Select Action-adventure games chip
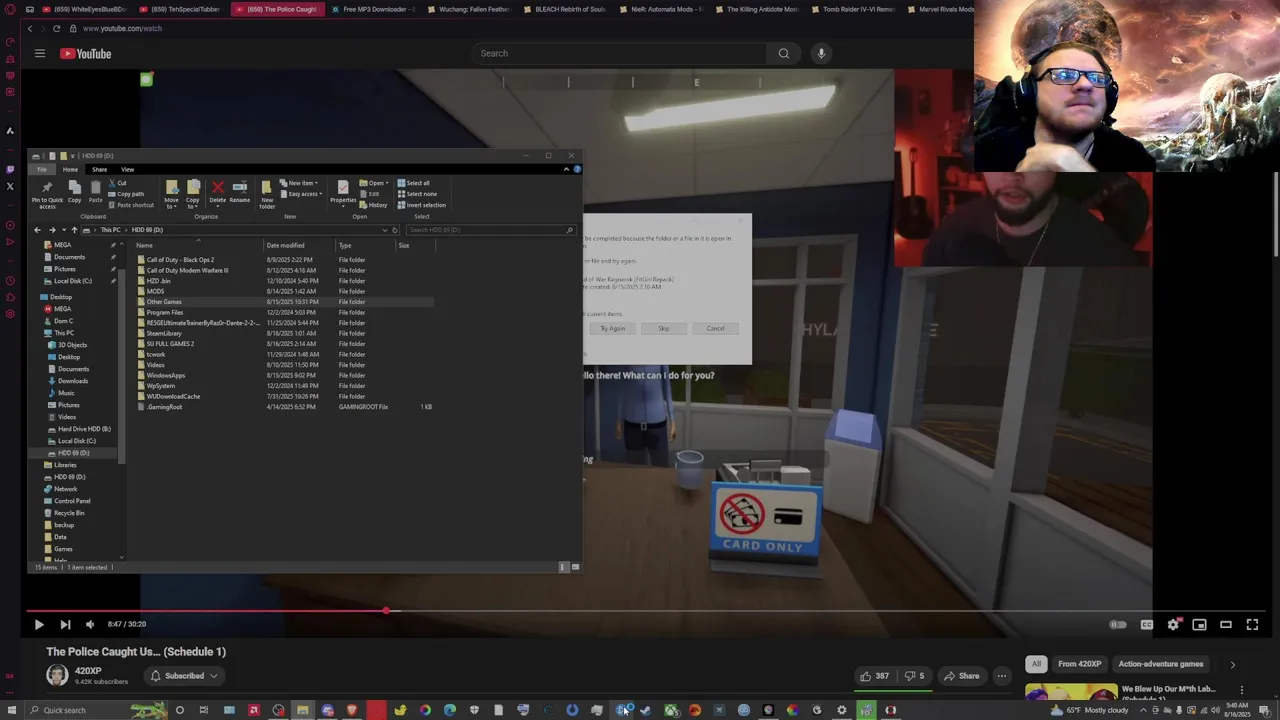This screenshot has height=720, width=1280. (x=1161, y=664)
